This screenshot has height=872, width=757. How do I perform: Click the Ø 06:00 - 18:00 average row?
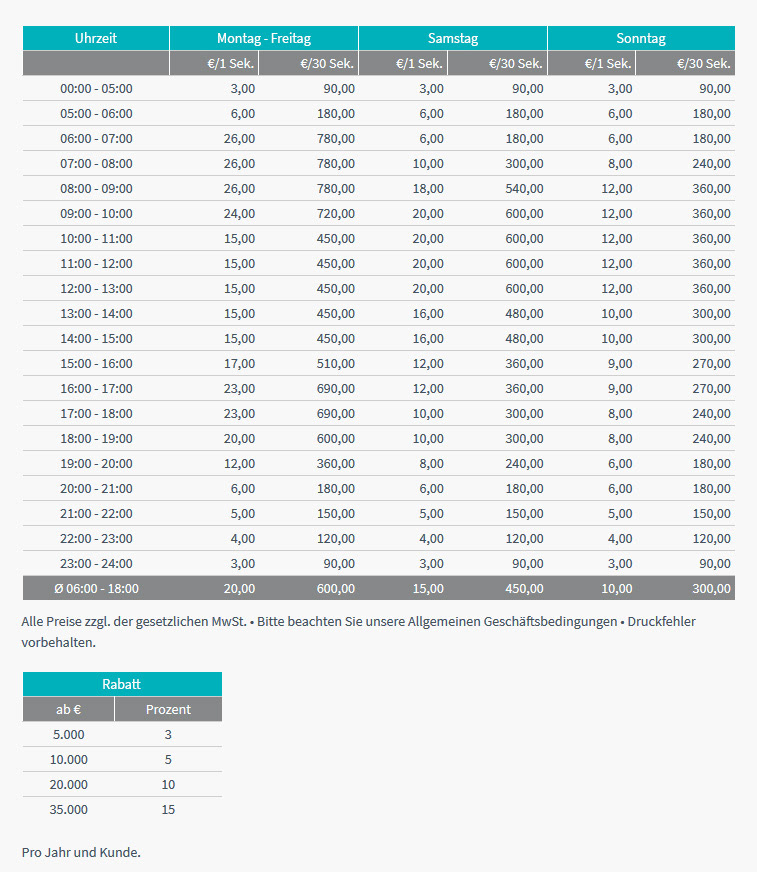coord(379,588)
